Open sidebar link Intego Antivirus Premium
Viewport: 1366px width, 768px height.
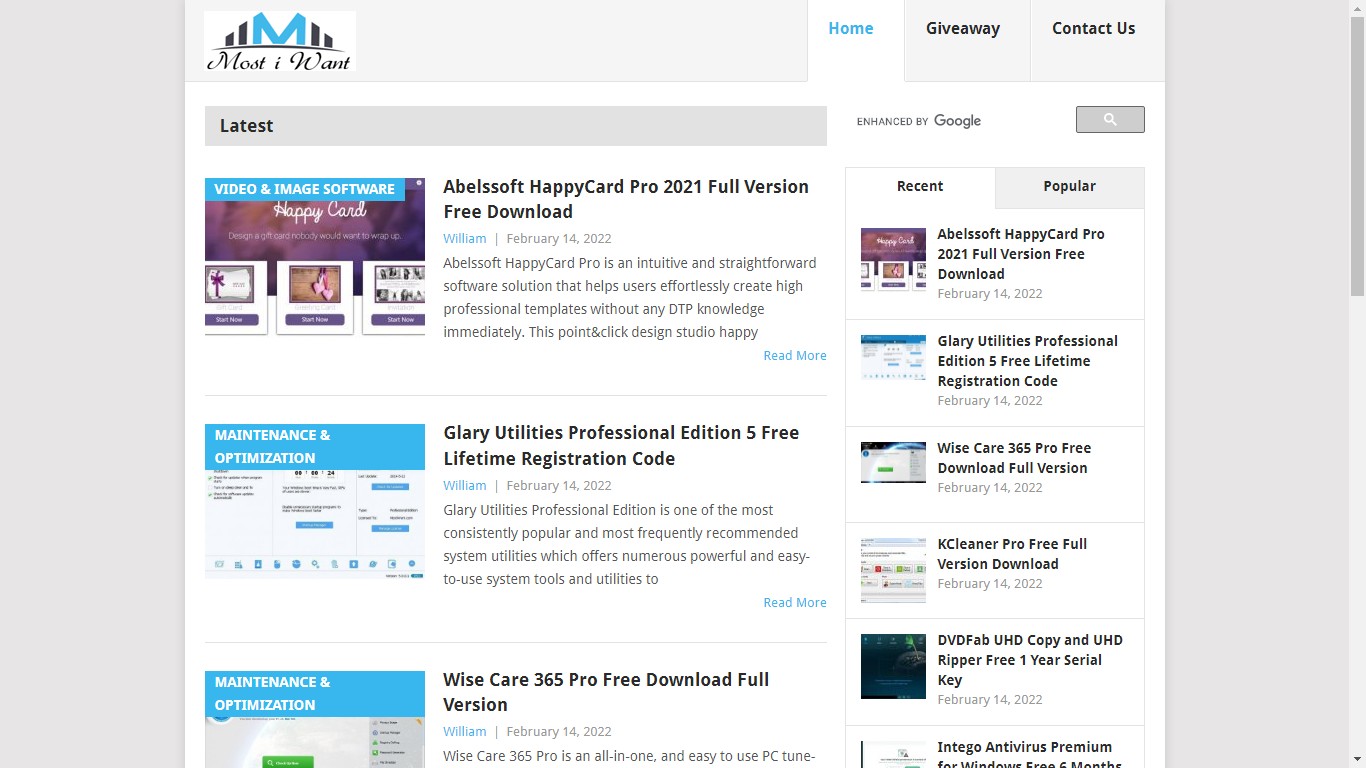(x=1029, y=755)
